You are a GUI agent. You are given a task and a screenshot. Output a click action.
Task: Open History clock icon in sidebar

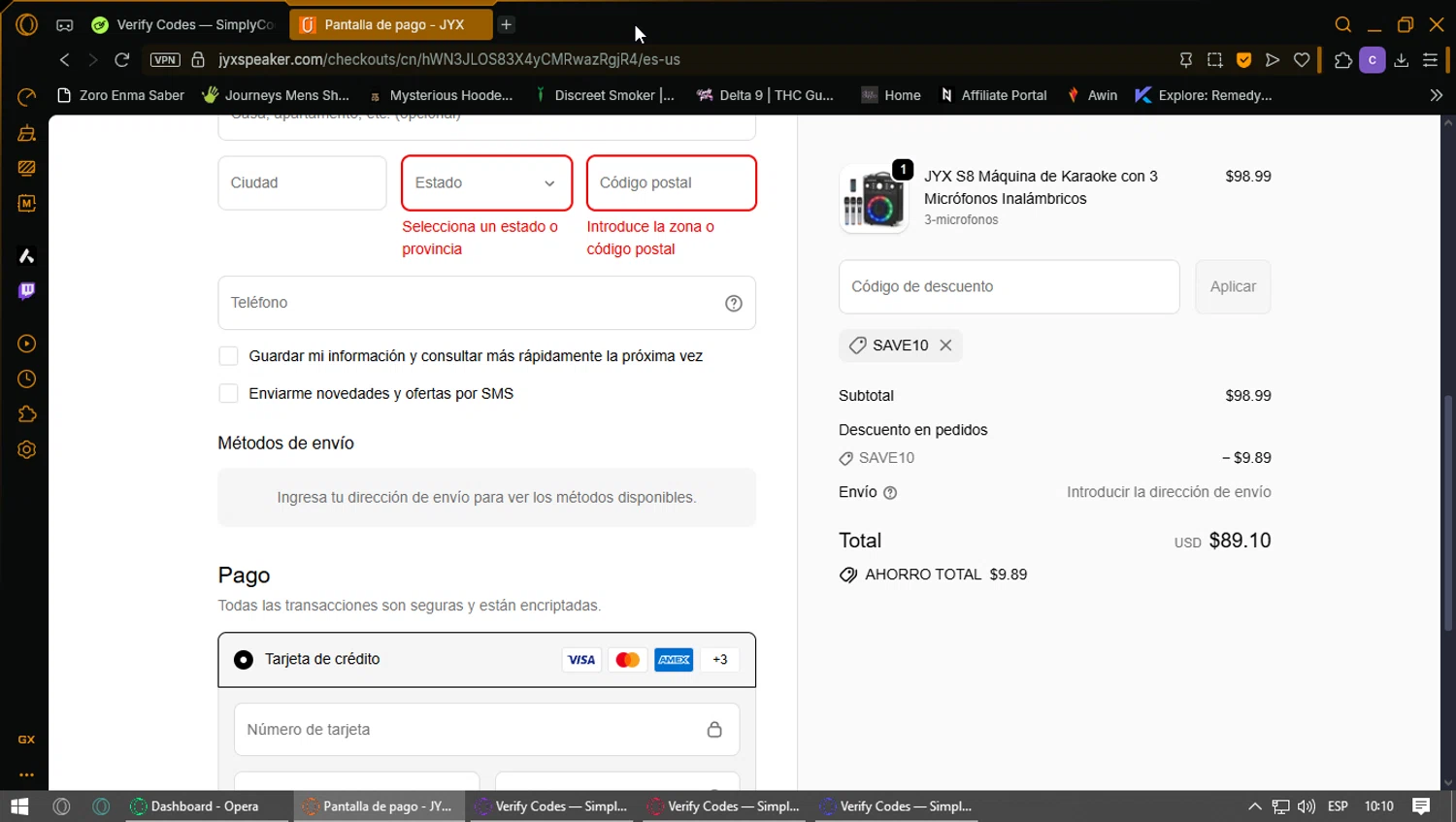[x=26, y=379]
